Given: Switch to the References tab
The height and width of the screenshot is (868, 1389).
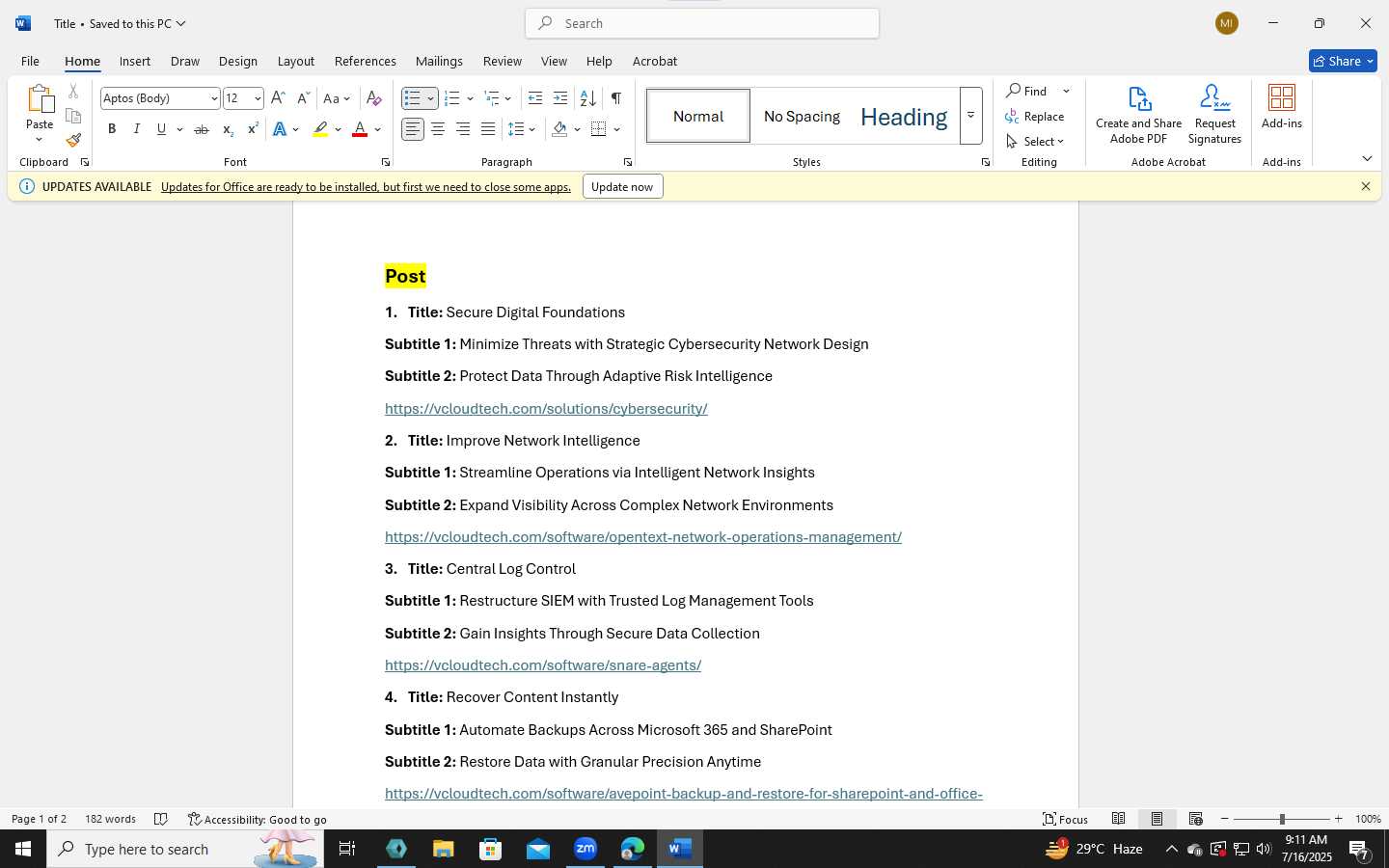Looking at the screenshot, I should (x=365, y=61).
